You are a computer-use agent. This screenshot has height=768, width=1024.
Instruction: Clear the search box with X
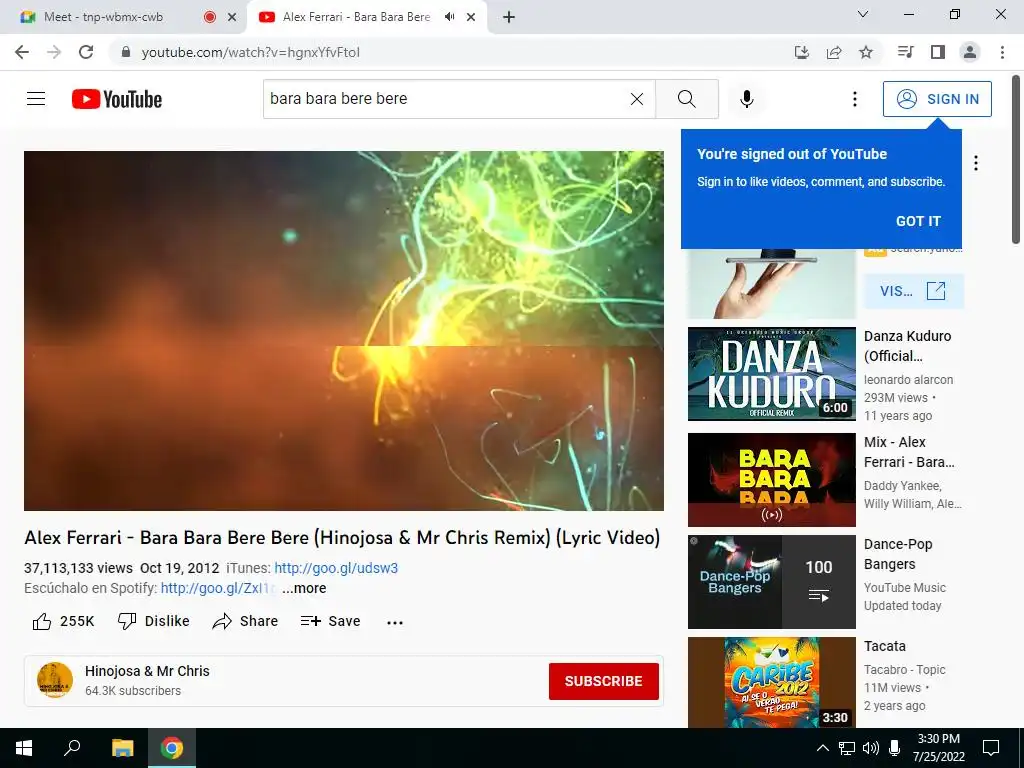637,99
